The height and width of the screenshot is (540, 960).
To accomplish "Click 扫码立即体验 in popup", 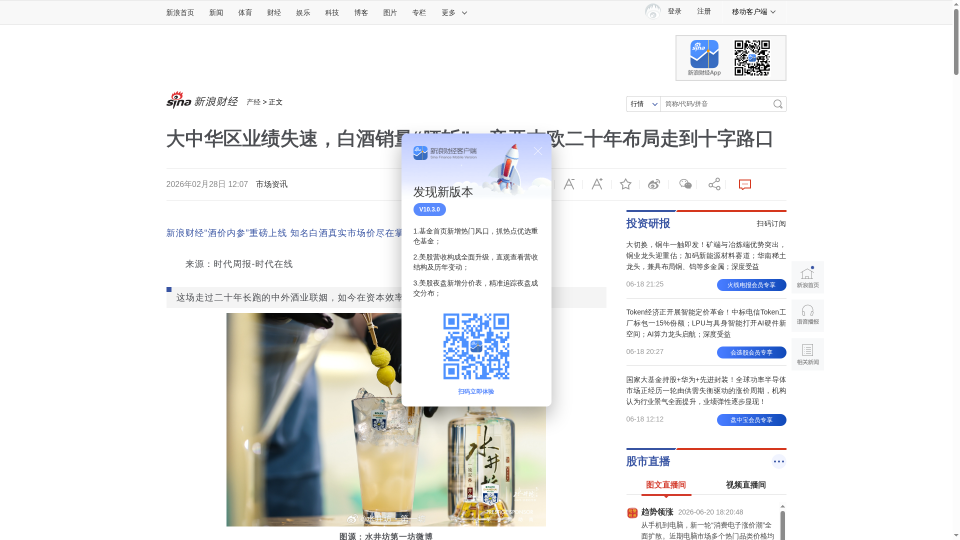I will tap(476, 392).
